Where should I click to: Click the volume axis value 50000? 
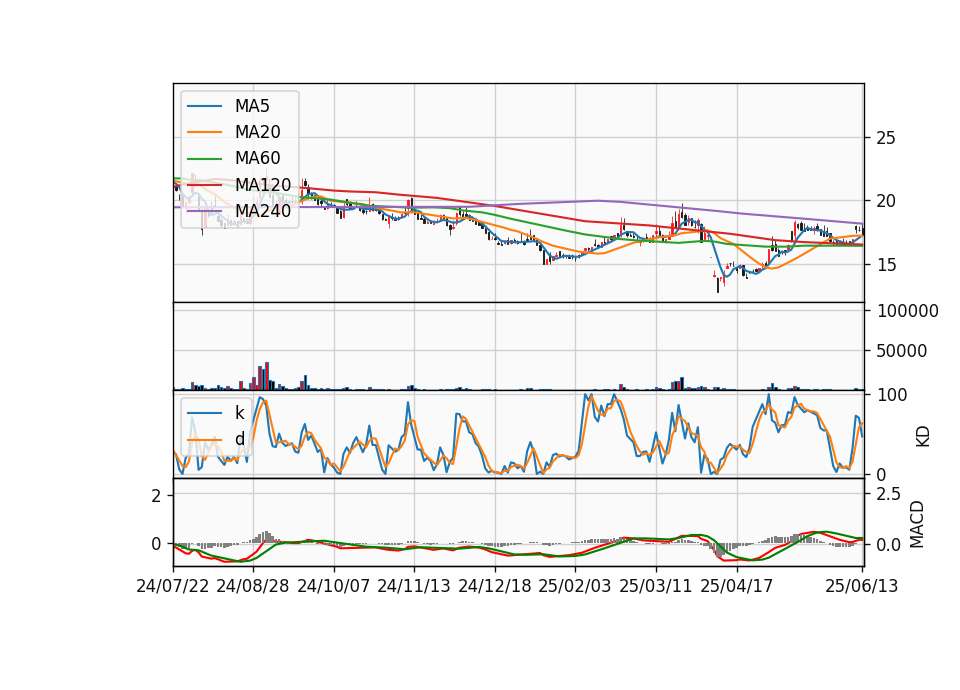[x=902, y=351]
